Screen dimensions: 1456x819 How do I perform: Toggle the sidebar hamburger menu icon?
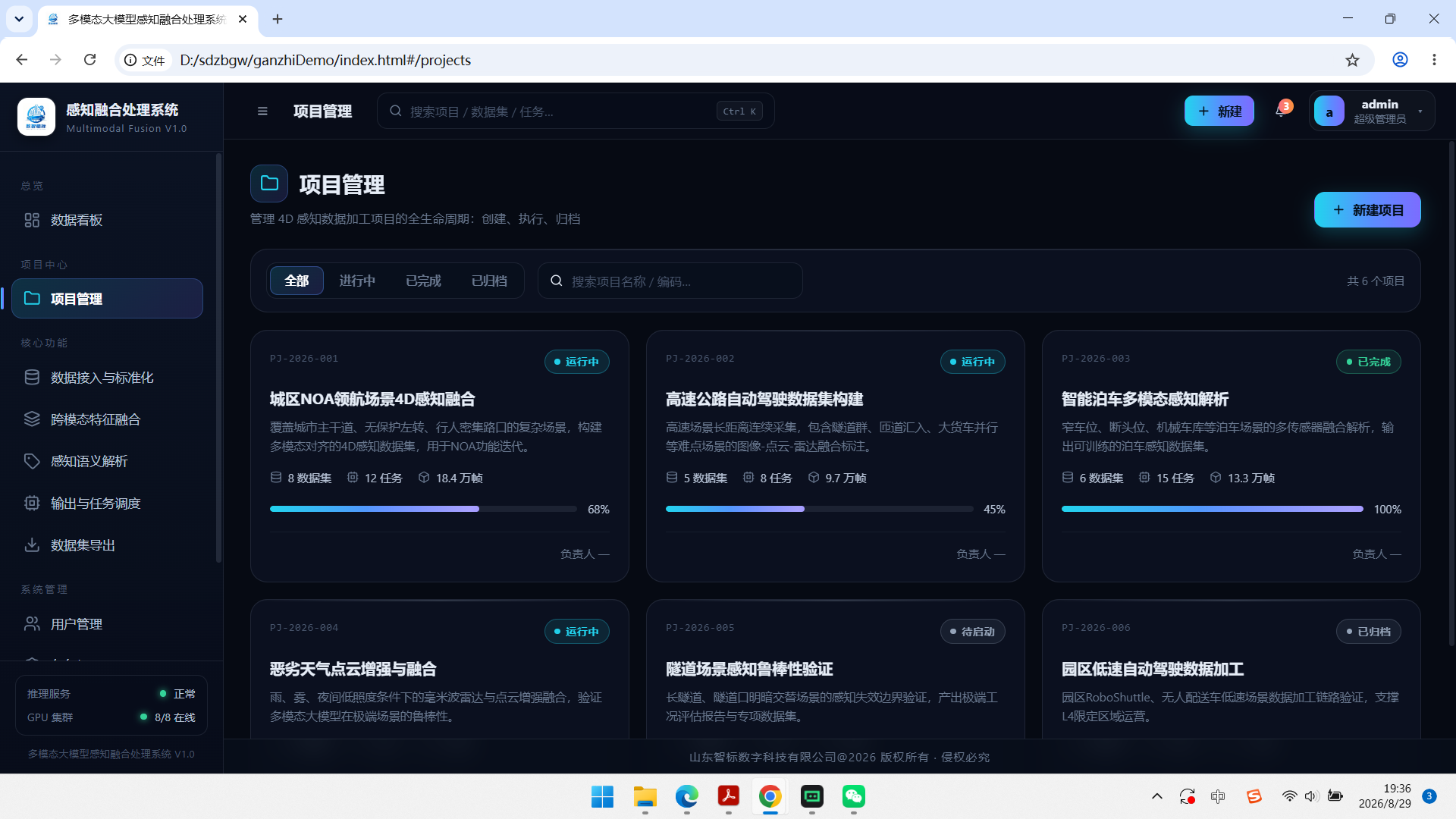pyautogui.click(x=262, y=111)
